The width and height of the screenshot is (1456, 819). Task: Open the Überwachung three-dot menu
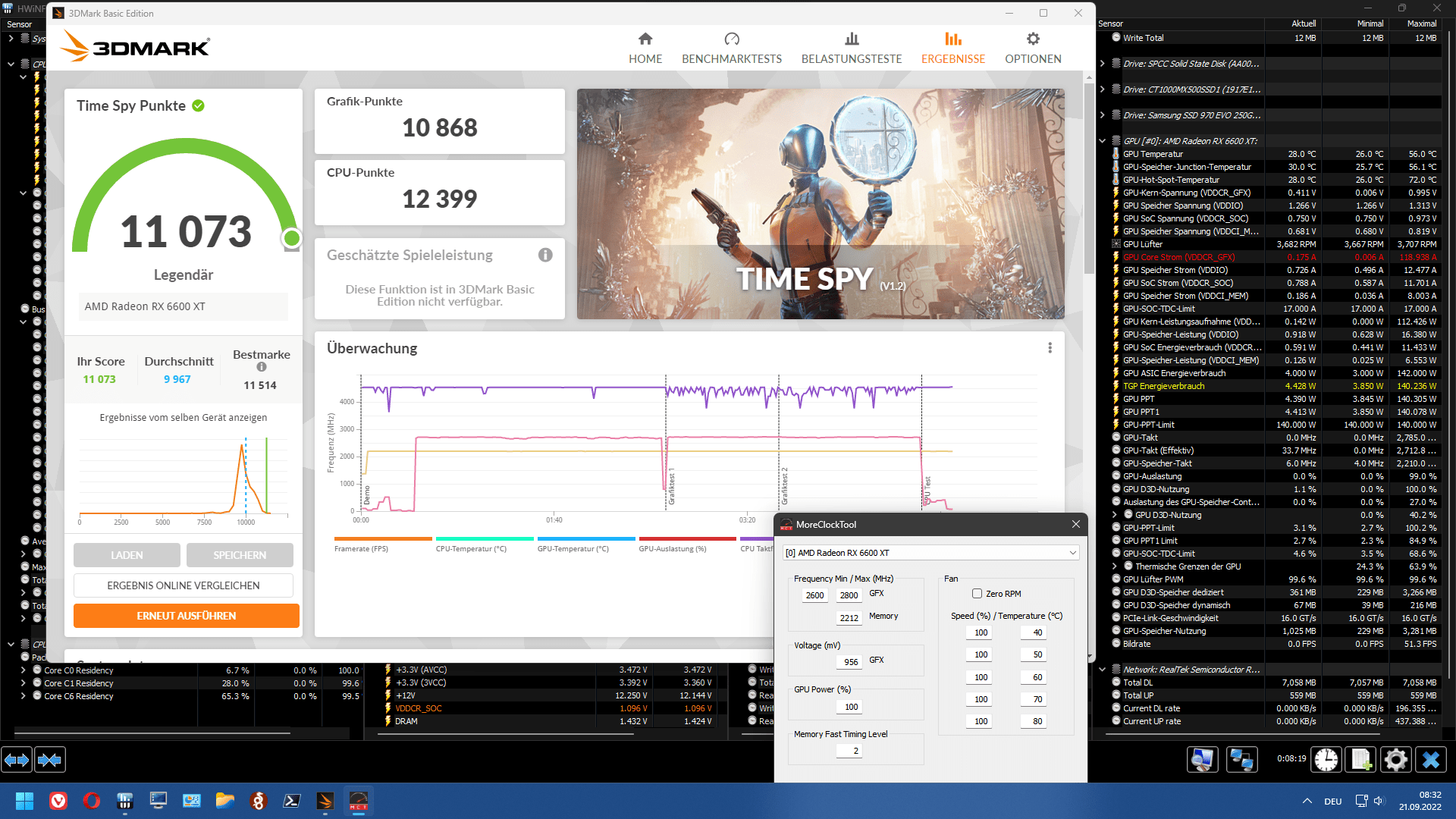pyautogui.click(x=1050, y=348)
